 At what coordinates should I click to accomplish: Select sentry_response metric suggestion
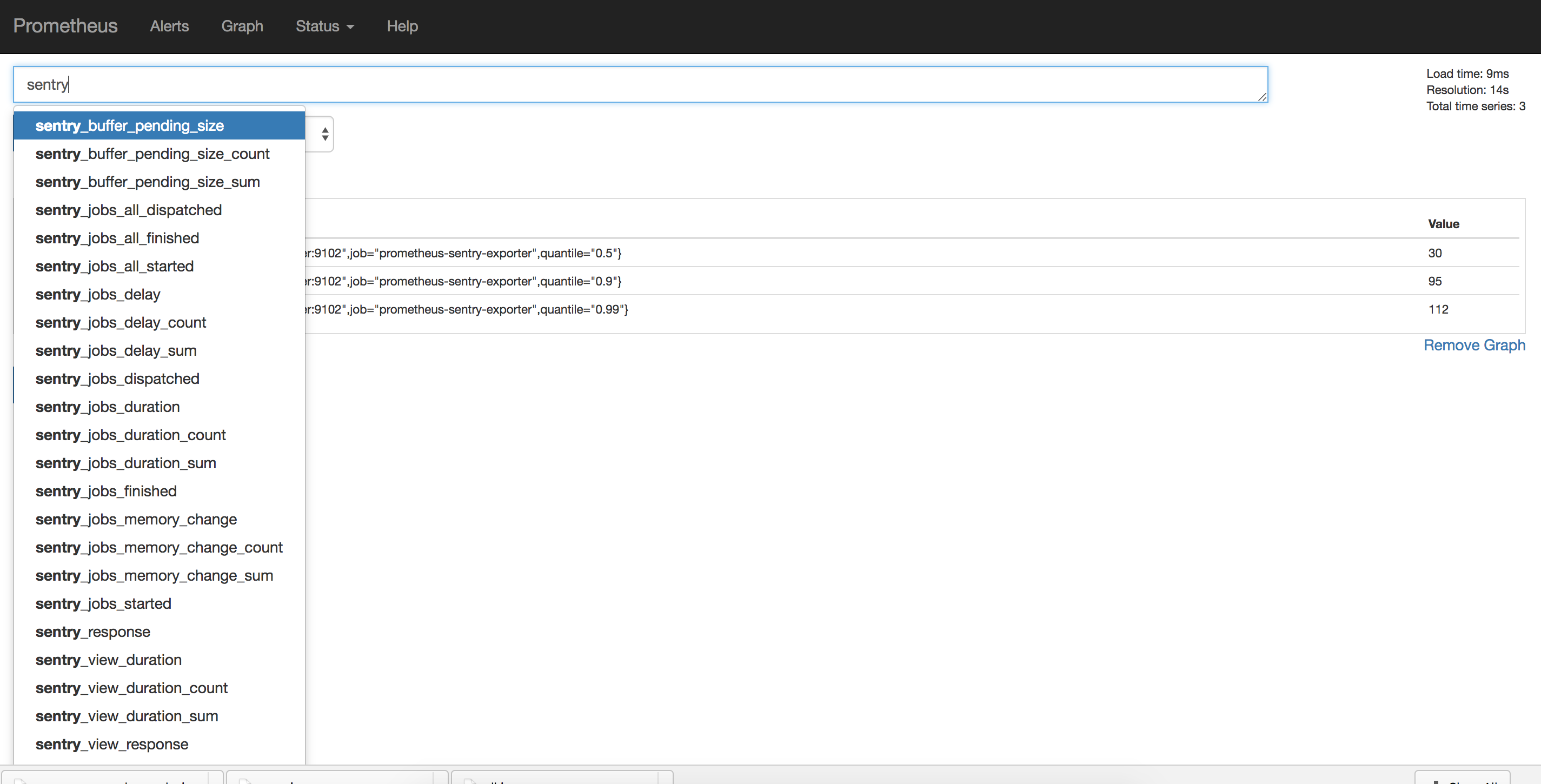point(92,632)
